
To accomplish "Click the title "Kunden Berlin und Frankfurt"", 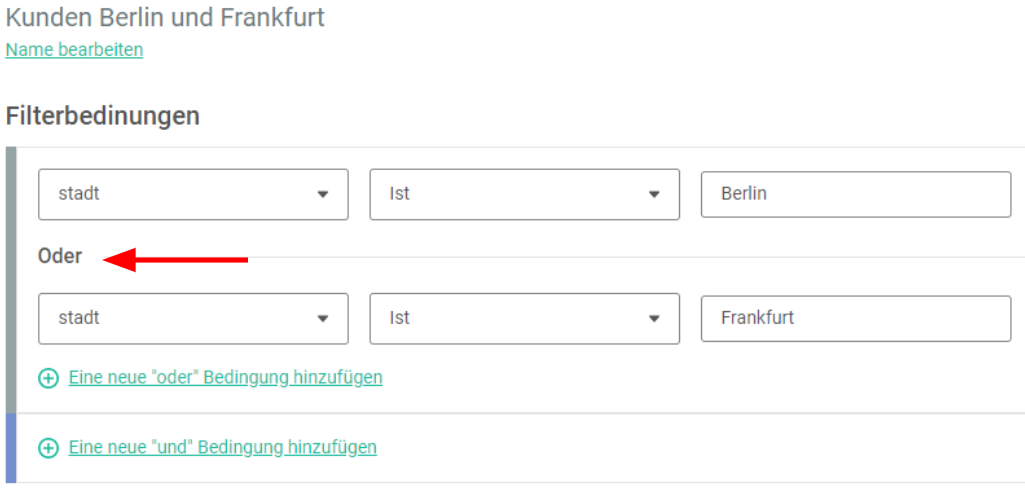I will pyautogui.click(x=165, y=18).
